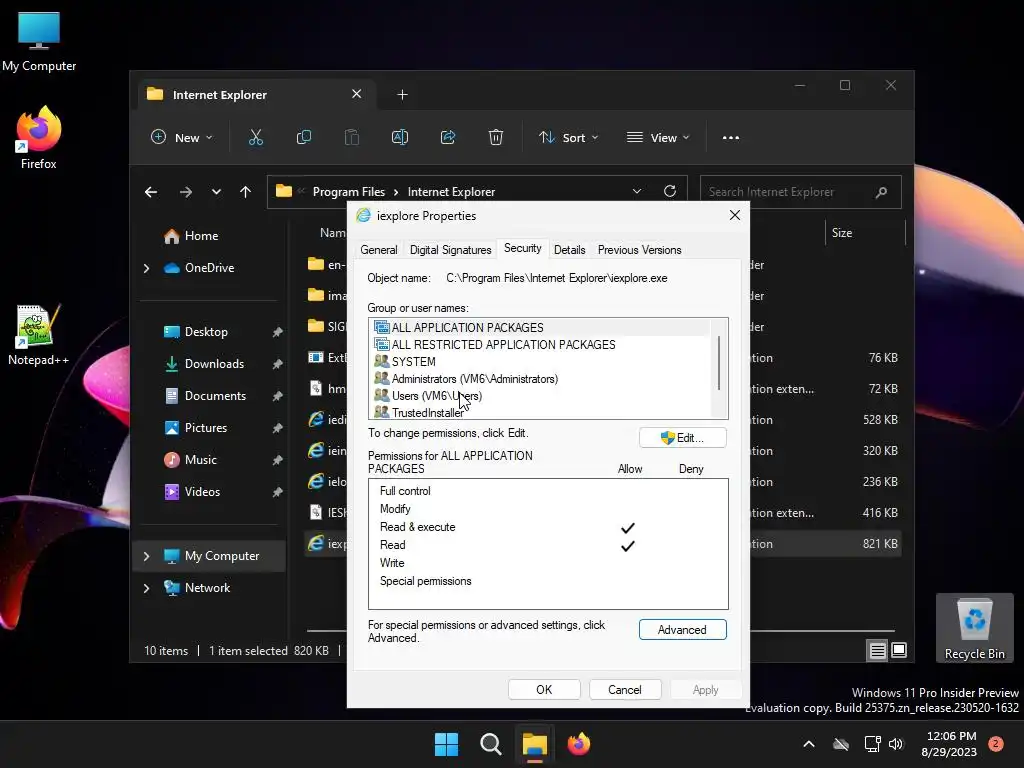1024x768 pixels.
Task: Select the Recycle Bin desktop icon
Action: 974,628
